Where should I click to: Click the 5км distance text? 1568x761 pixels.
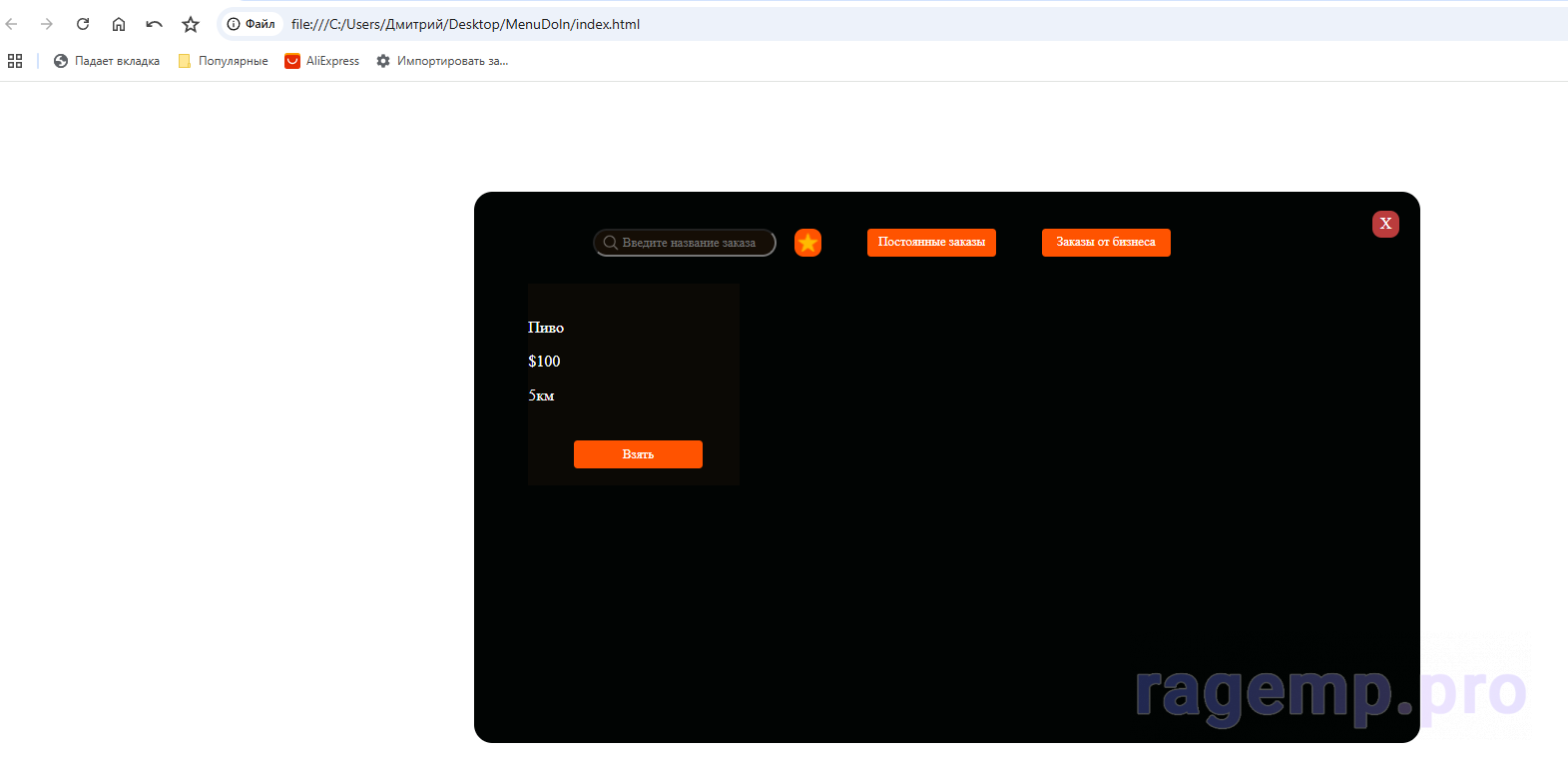pyautogui.click(x=541, y=395)
